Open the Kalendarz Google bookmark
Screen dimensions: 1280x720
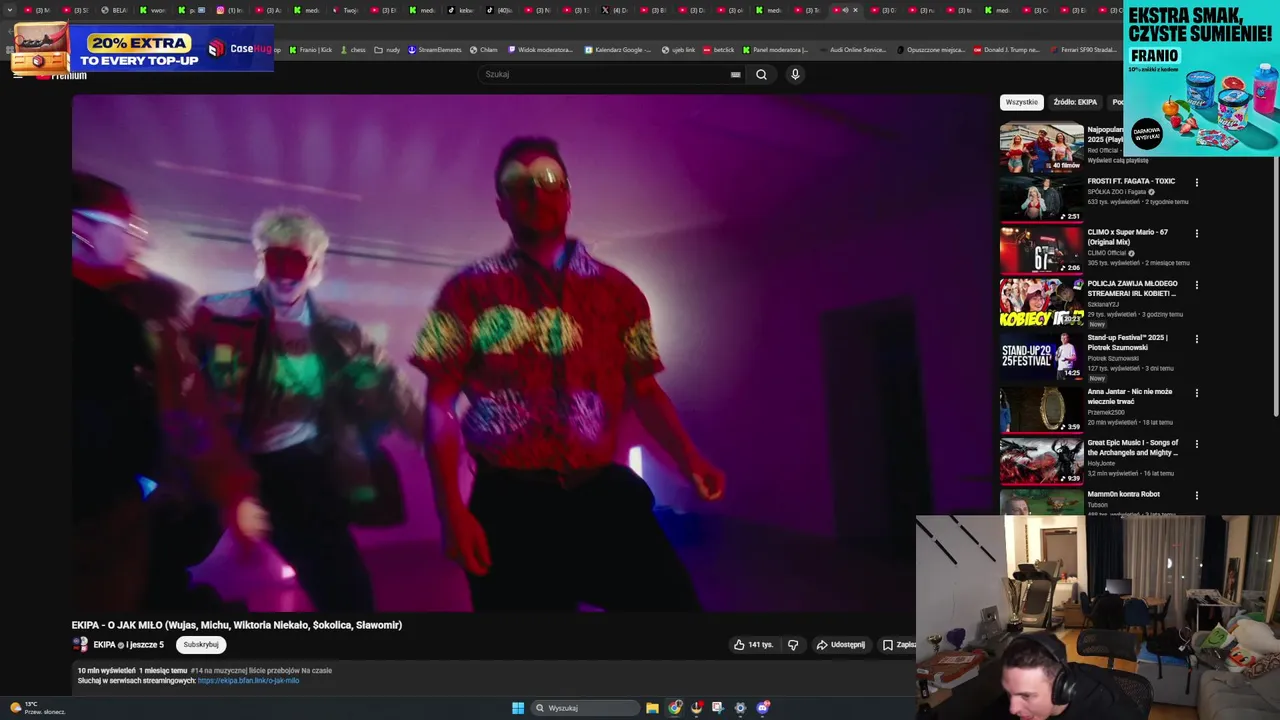(x=618, y=49)
